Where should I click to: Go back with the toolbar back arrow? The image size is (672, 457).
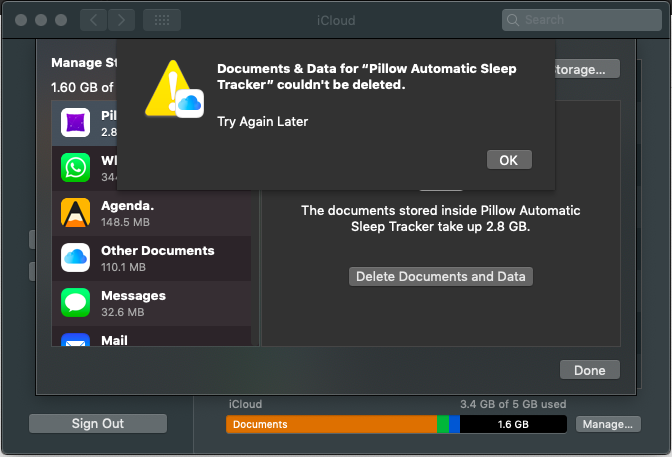pyautogui.click(x=93, y=20)
